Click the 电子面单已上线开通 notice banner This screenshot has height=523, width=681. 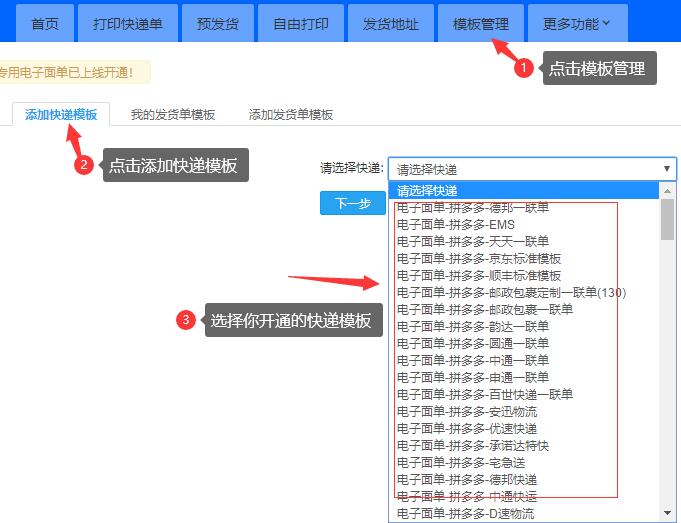75,72
